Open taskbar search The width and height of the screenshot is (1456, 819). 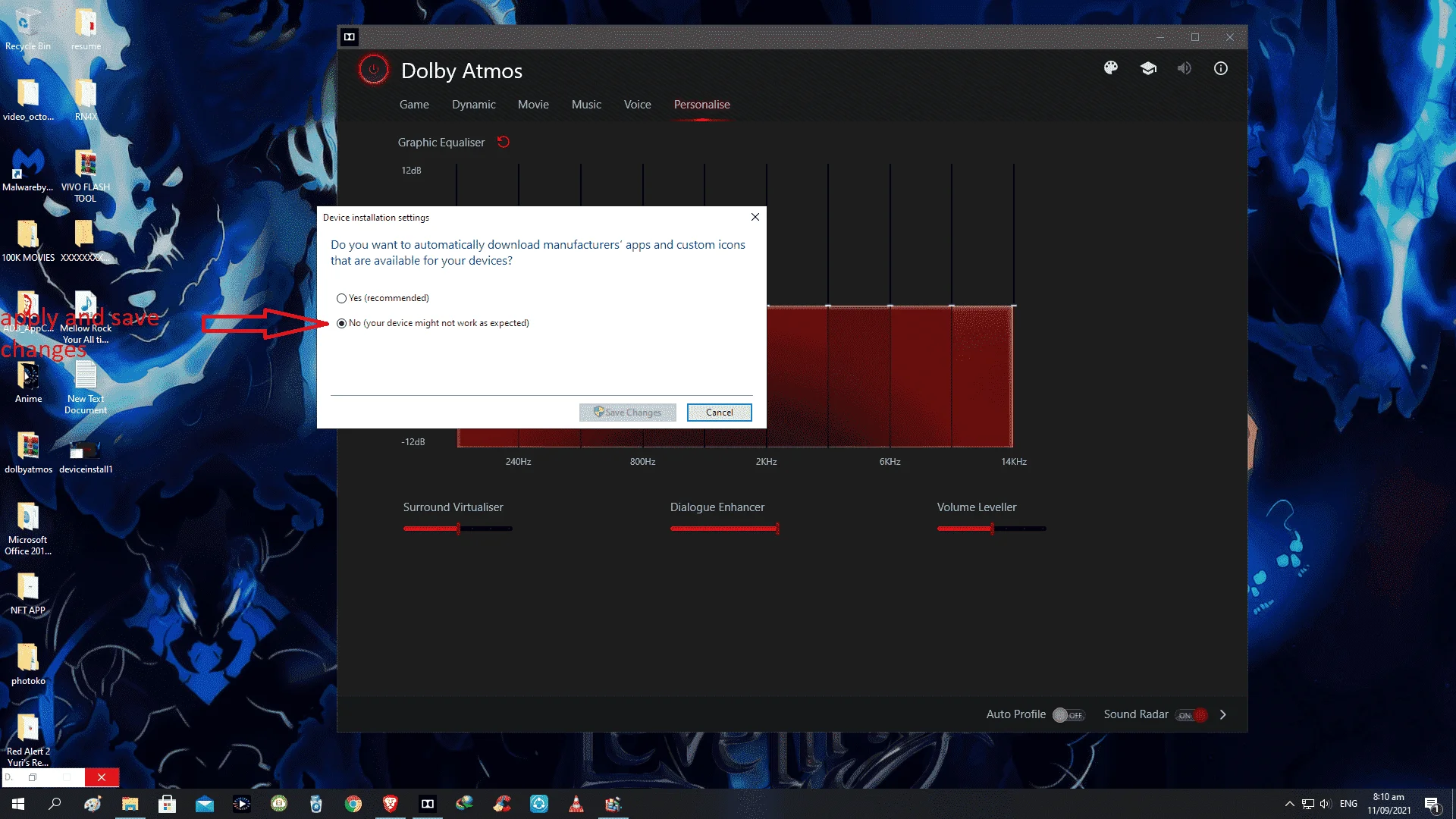55,804
